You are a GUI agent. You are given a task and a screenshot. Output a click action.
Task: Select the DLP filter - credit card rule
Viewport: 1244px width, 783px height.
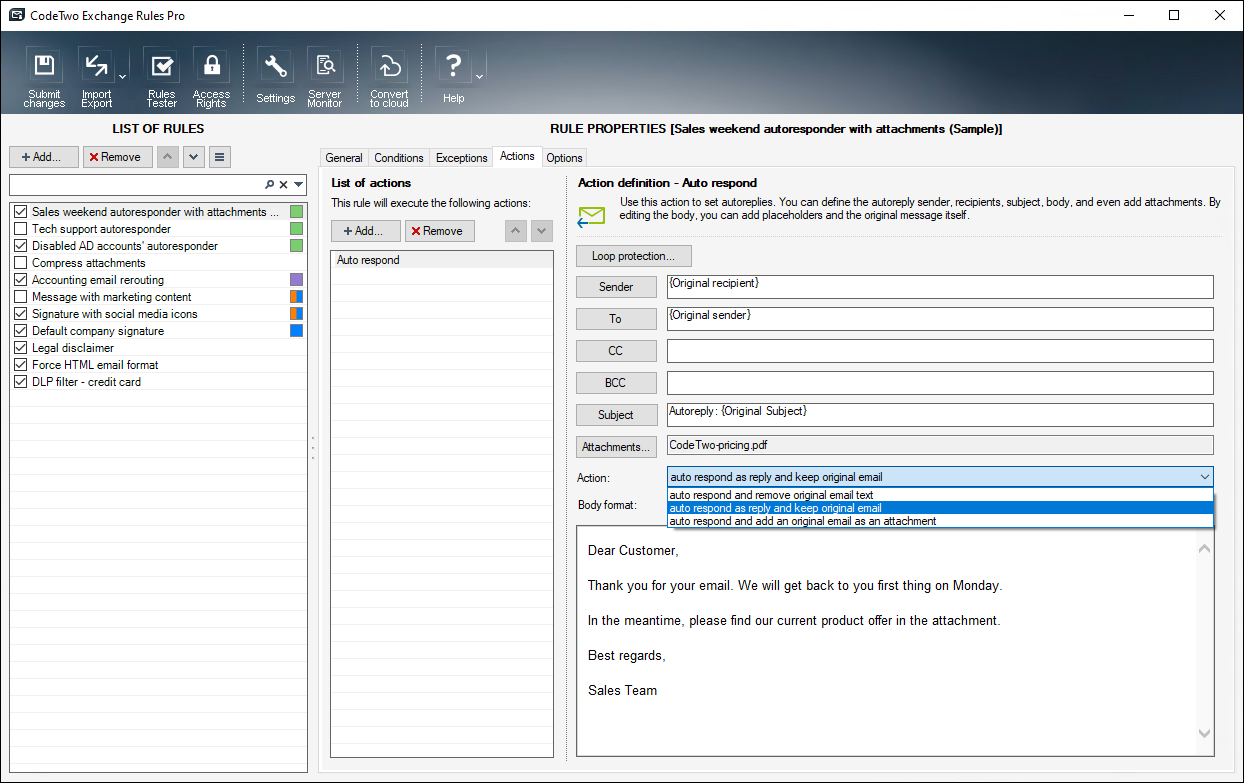pos(86,382)
